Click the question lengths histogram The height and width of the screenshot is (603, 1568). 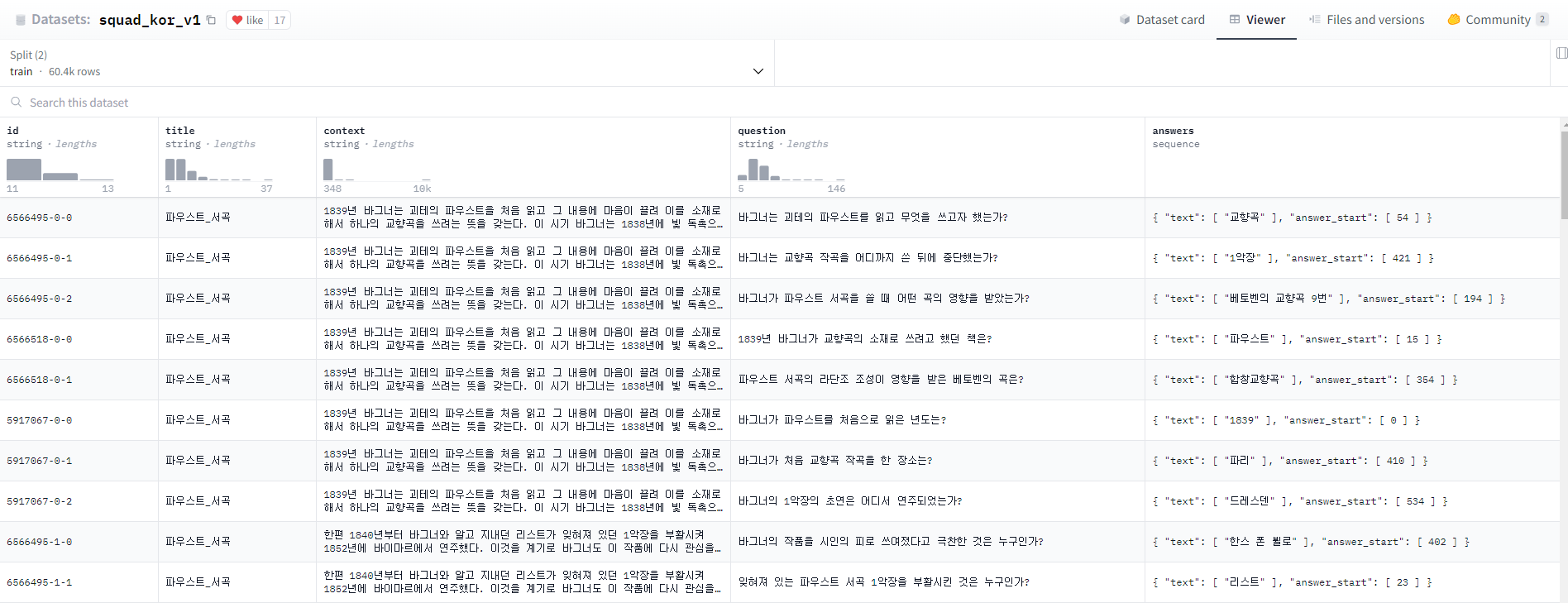[791, 170]
